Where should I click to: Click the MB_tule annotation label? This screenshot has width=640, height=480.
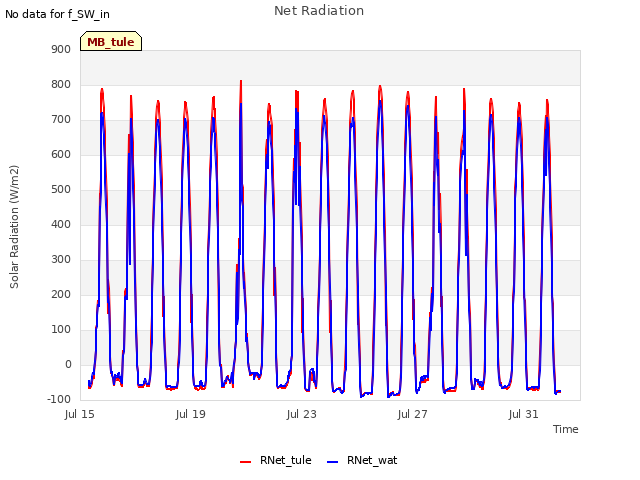tap(111, 41)
